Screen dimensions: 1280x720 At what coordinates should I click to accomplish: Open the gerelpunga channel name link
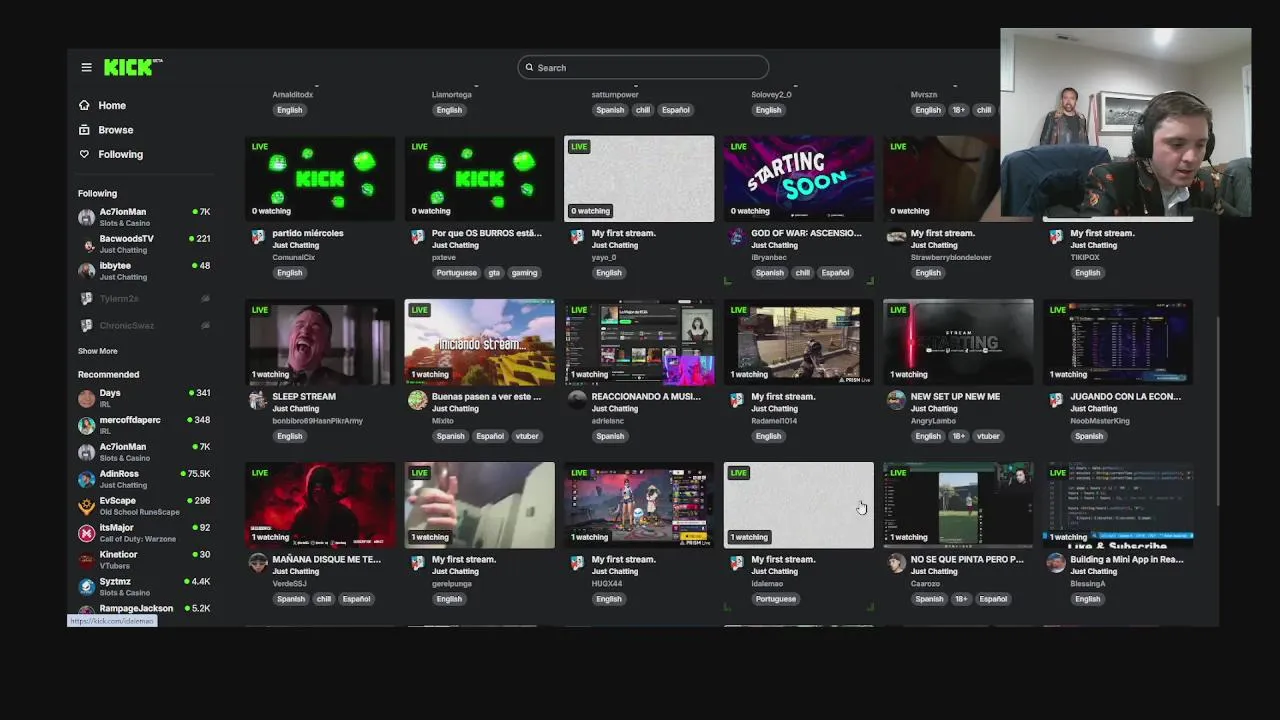tap(454, 583)
